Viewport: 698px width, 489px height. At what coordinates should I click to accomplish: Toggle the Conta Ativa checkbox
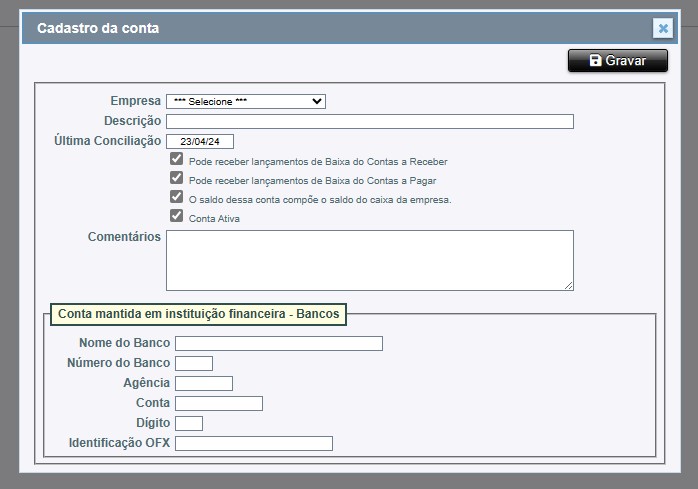click(177, 216)
